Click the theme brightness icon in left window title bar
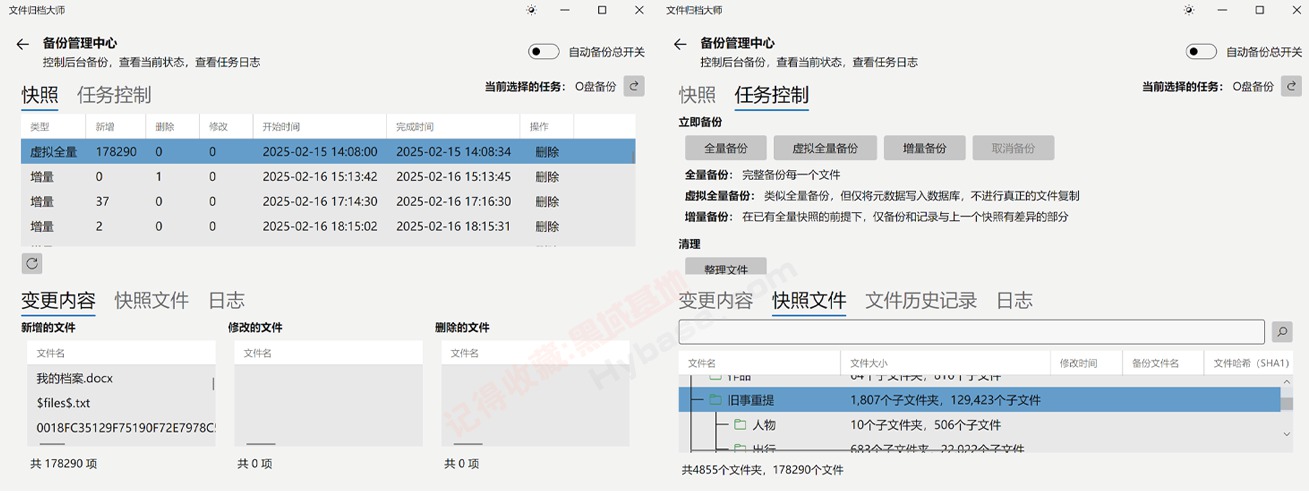This screenshot has width=1309, height=493. [531, 10]
